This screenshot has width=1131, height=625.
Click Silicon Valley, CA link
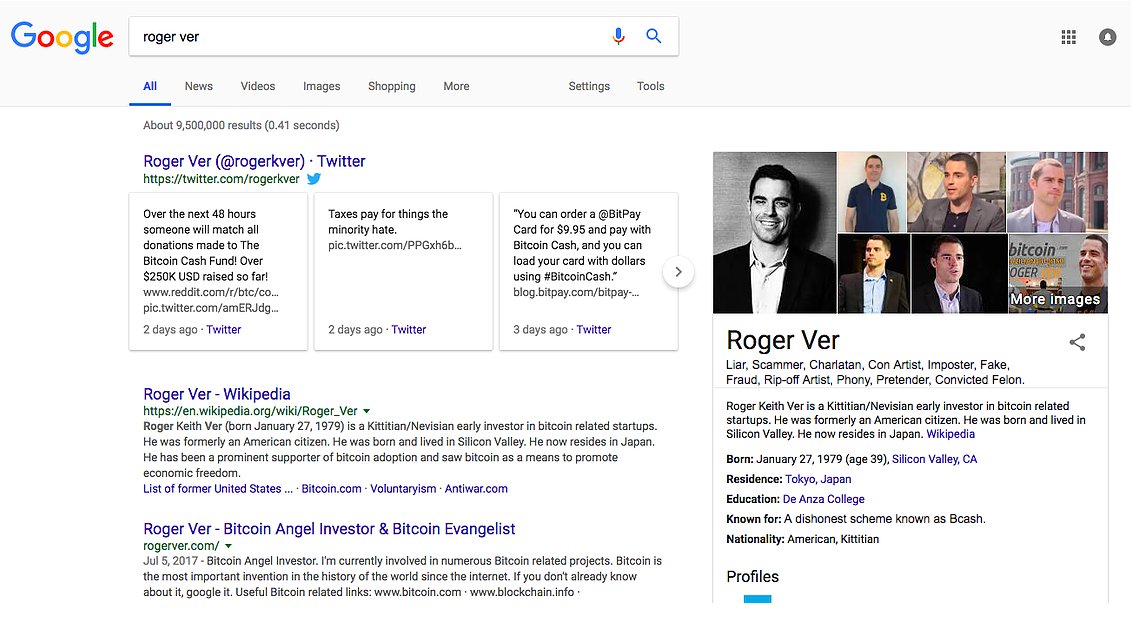tap(934, 459)
